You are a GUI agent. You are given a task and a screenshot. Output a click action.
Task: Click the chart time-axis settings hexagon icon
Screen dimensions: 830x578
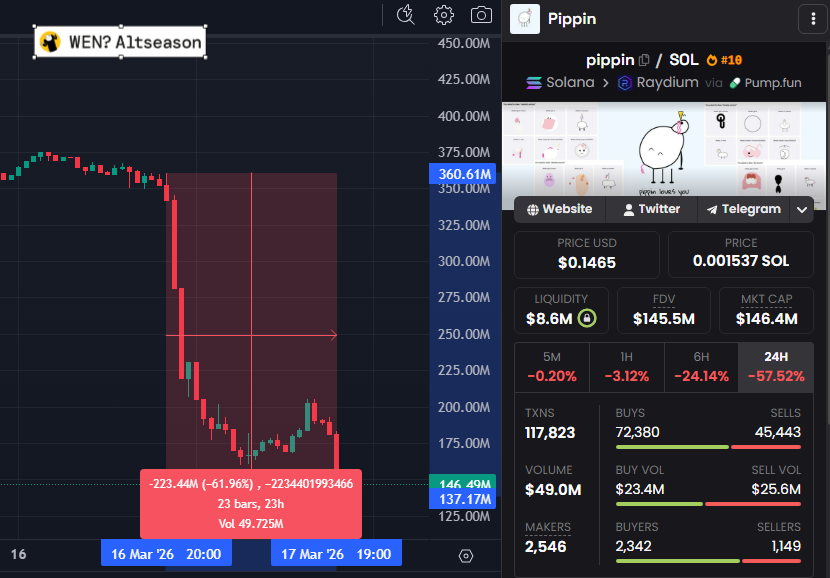[x=466, y=556]
